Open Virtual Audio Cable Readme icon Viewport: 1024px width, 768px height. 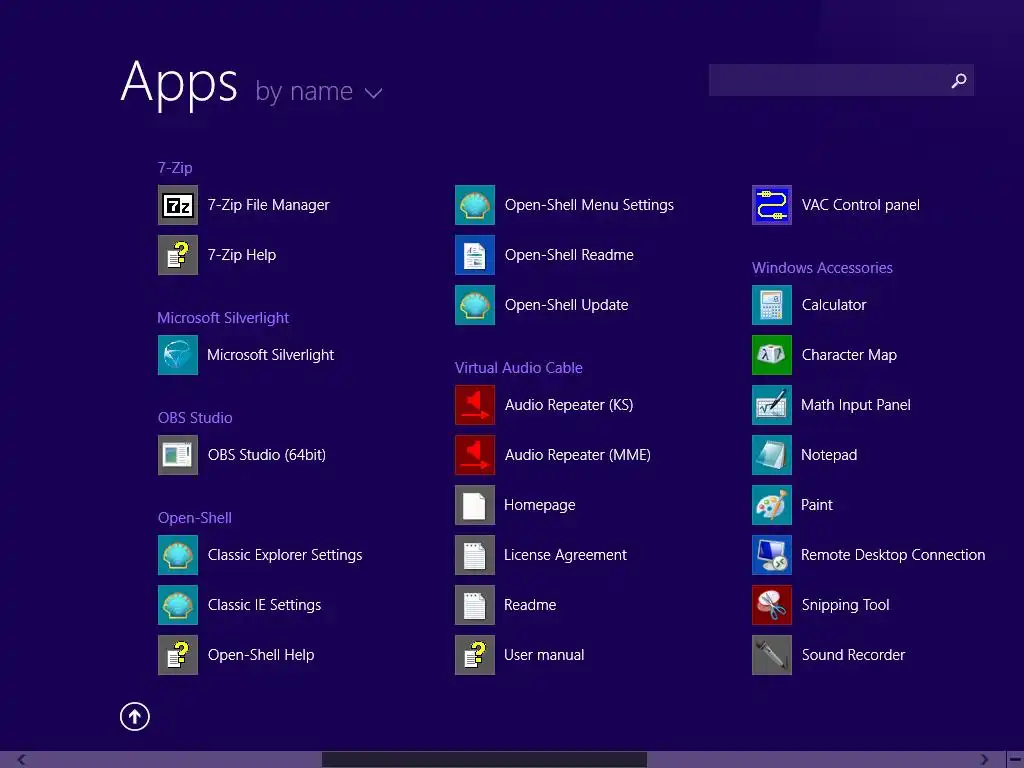pyautogui.click(x=475, y=605)
